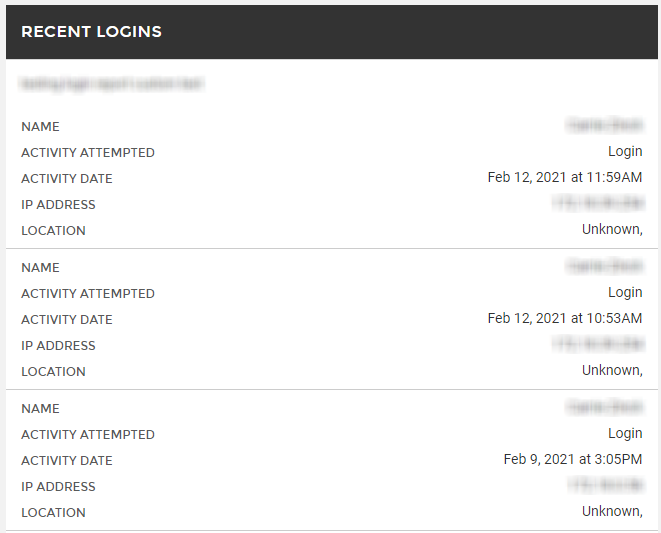The height and width of the screenshot is (533, 661).
Task: Click the third entry's ACTIVITY DATE label
Action: (x=67, y=460)
